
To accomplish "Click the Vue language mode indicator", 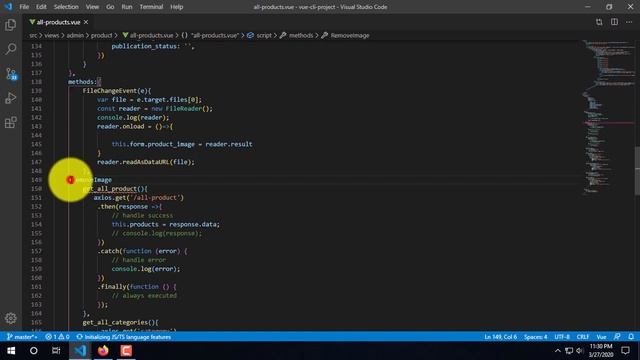I will coord(601,337).
